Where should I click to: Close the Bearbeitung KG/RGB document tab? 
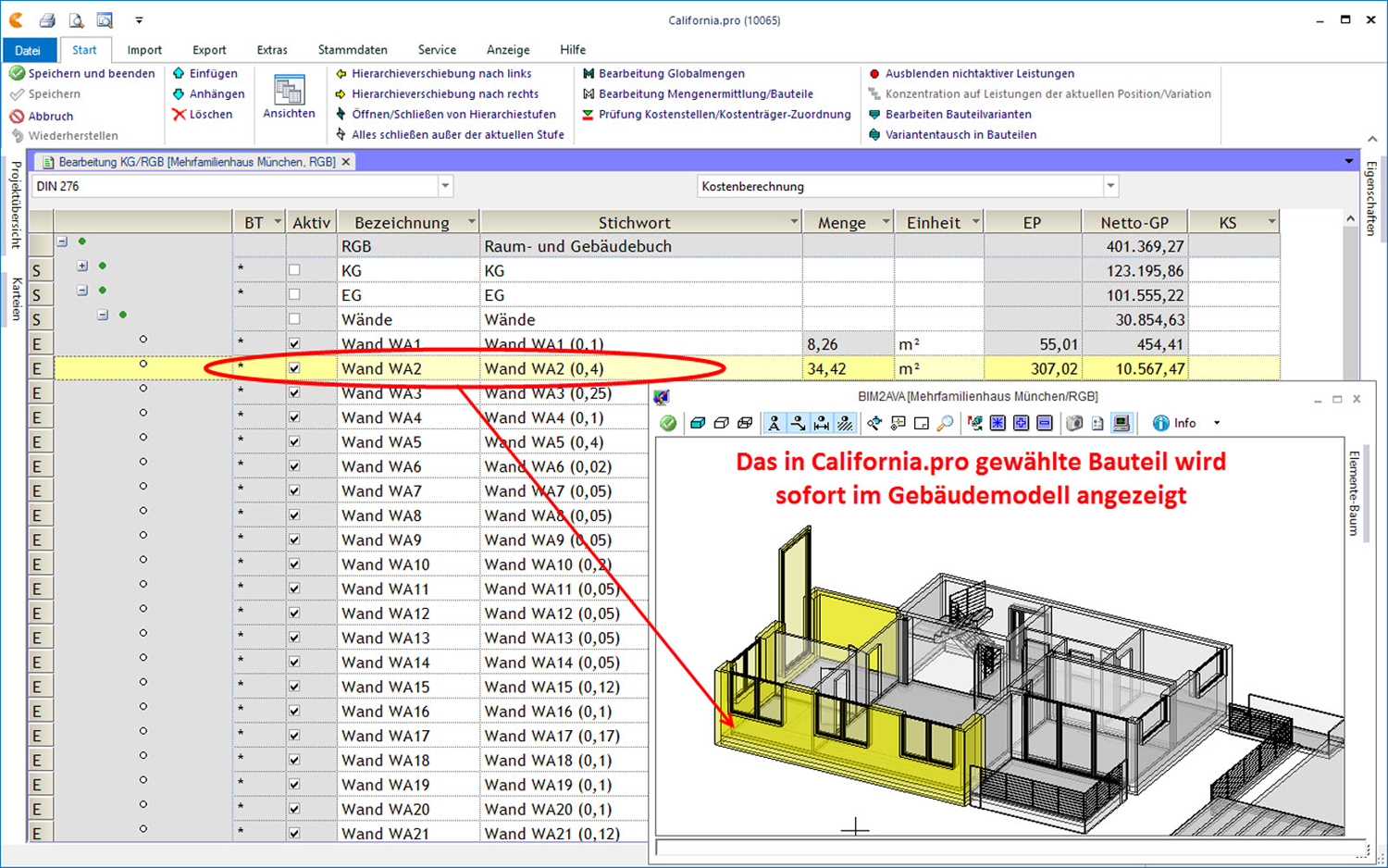coord(346,162)
